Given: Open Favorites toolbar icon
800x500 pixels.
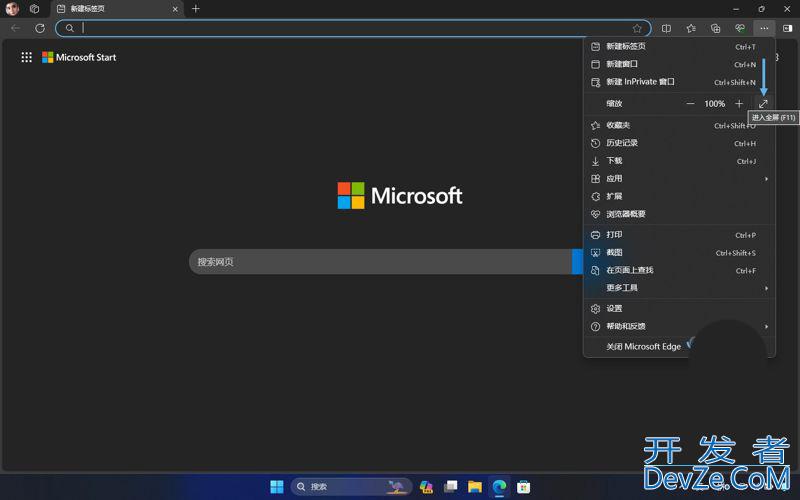Looking at the screenshot, I should point(691,29).
